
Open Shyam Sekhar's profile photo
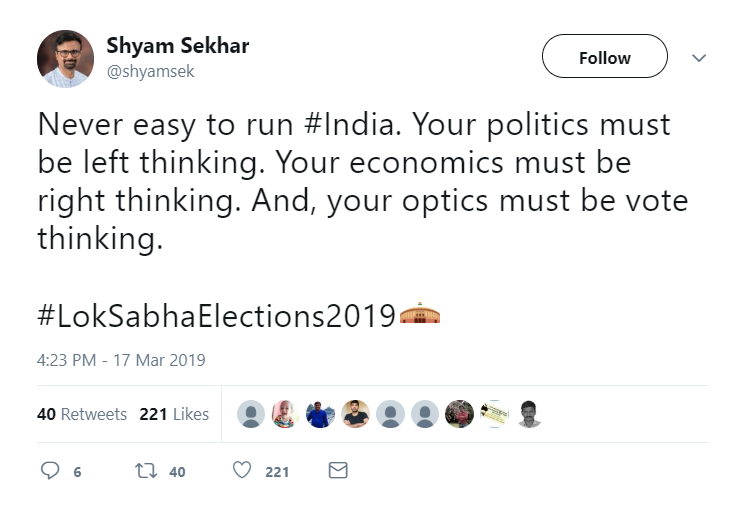point(65,58)
